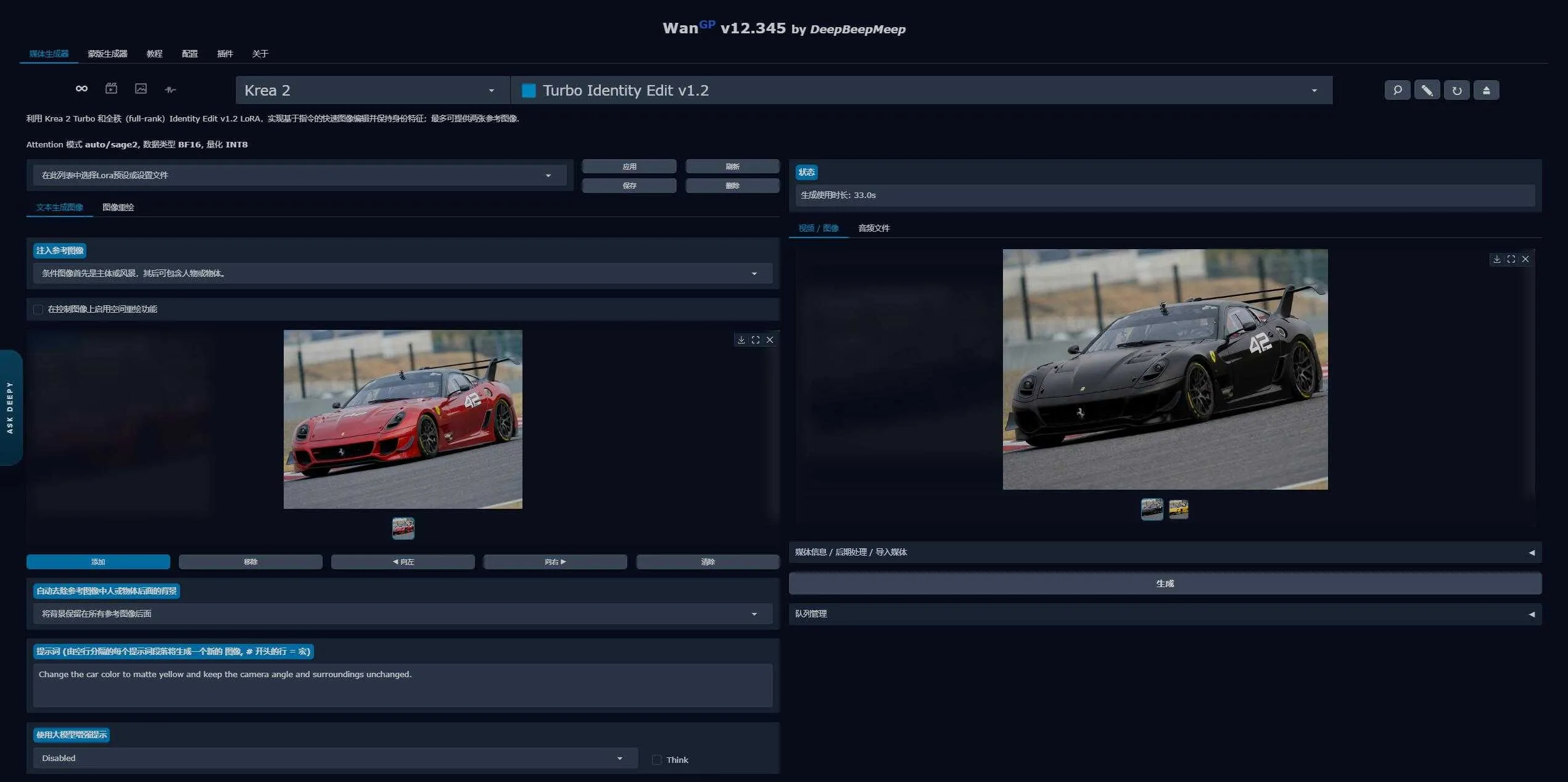This screenshot has height=782, width=1568.
Task: Click the infinity icon in the model filter row
Action: 81,89
